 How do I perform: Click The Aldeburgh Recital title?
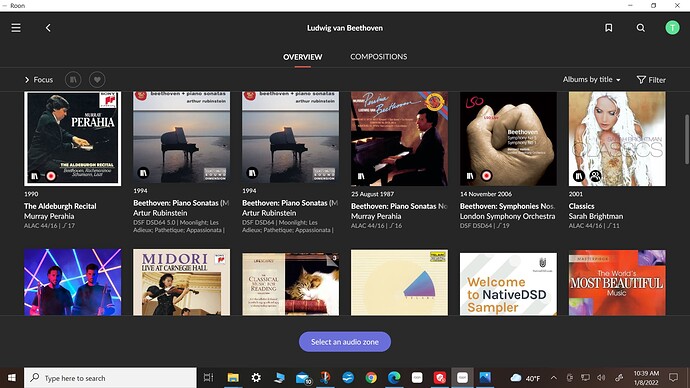click(x=60, y=206)
